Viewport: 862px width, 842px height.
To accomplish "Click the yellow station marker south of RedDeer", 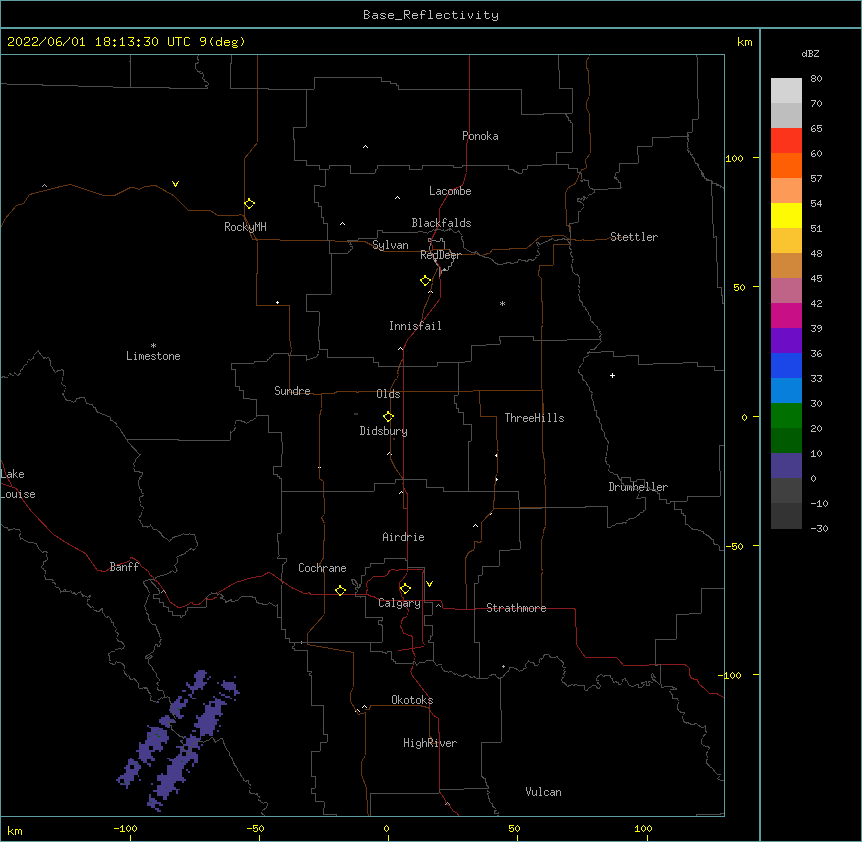I will click(425, 281).
